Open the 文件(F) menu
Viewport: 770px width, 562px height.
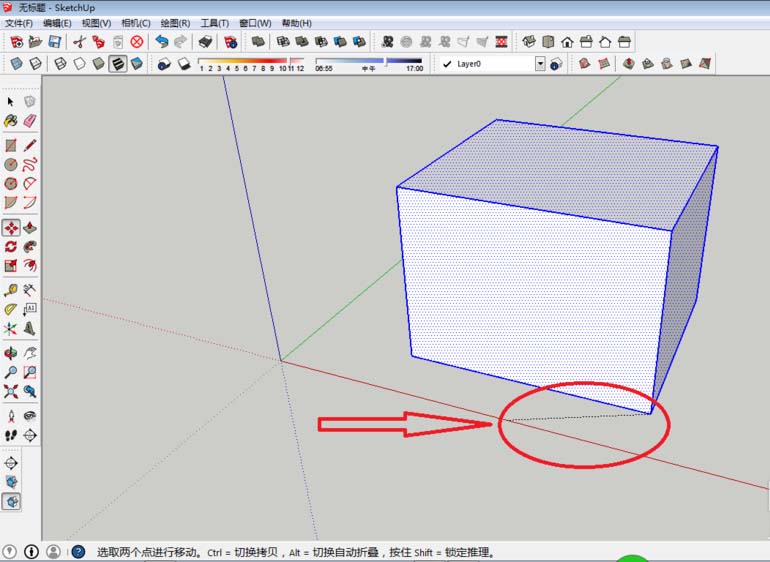point(19,23)
